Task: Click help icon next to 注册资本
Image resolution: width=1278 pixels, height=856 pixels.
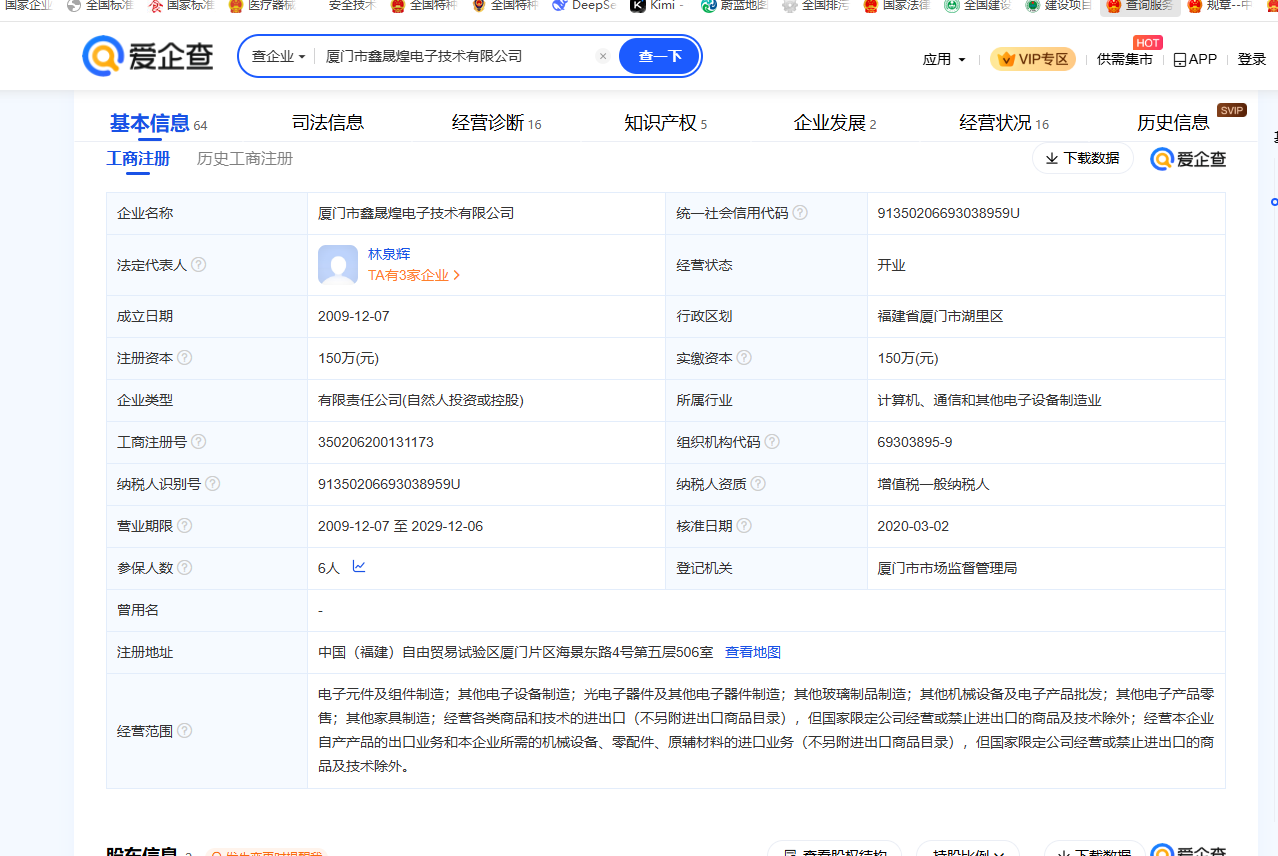Action: (184, 358)
